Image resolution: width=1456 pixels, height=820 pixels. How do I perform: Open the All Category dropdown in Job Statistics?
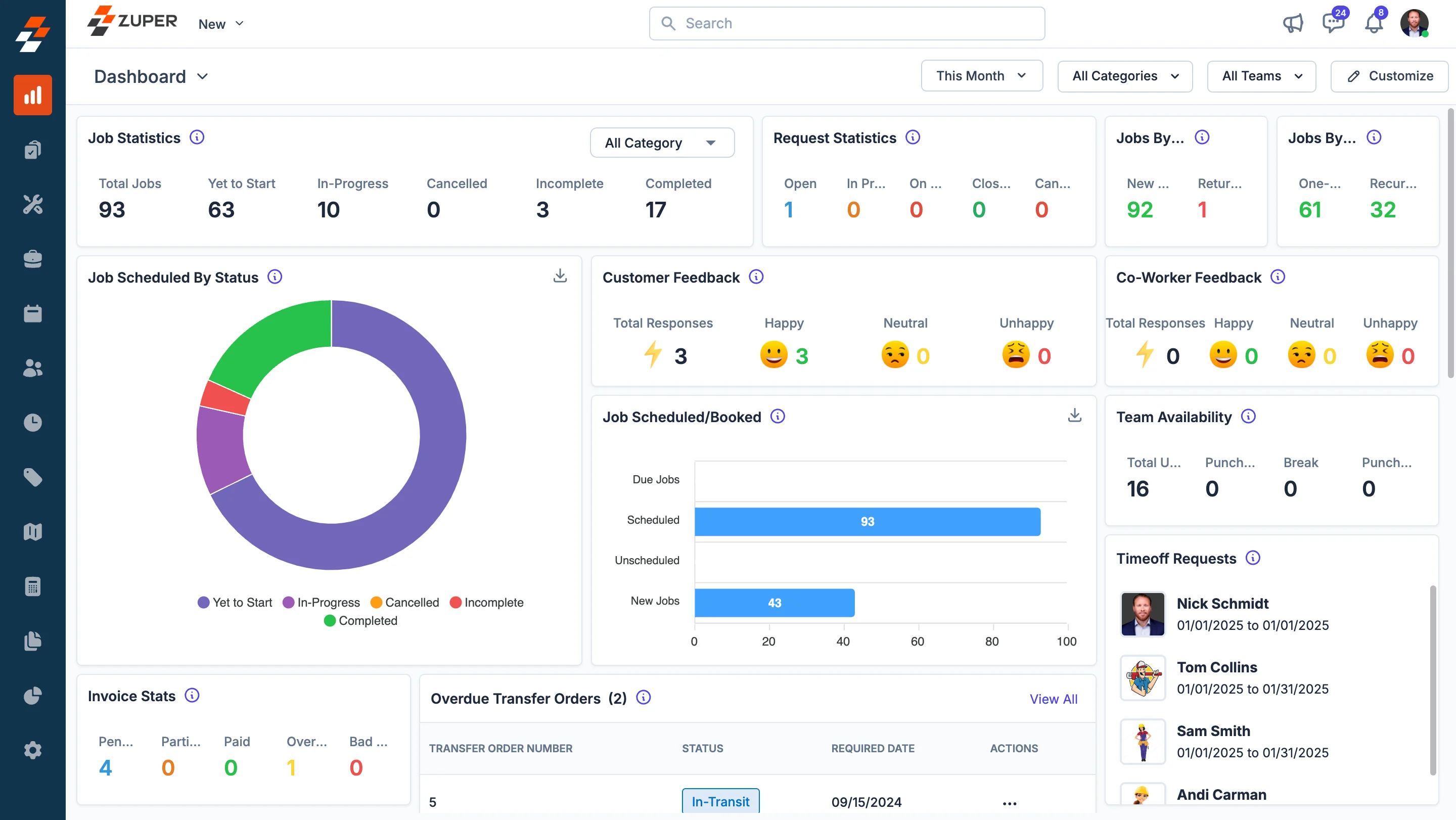[x=661, y=143]
